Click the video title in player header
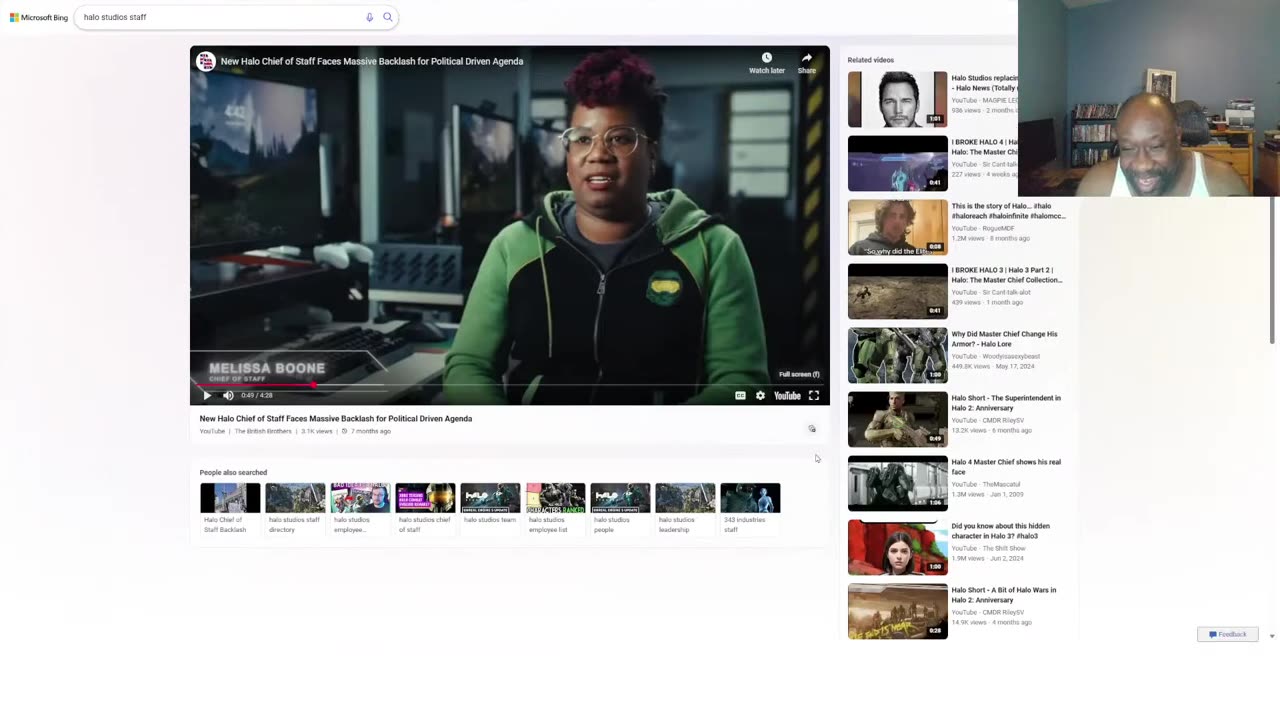Screen dimensions: 1280x720 [372, 61]
